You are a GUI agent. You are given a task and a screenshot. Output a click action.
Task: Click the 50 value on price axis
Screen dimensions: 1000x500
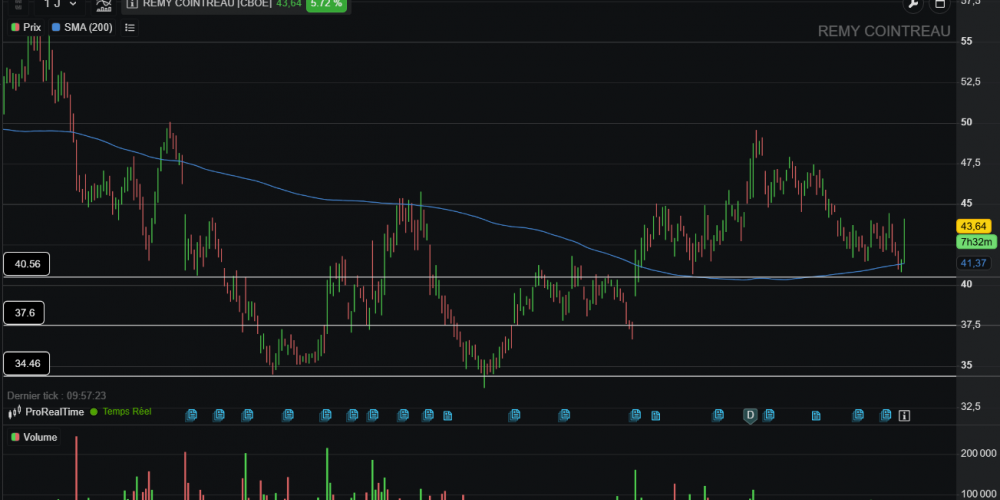pos(966,122)
